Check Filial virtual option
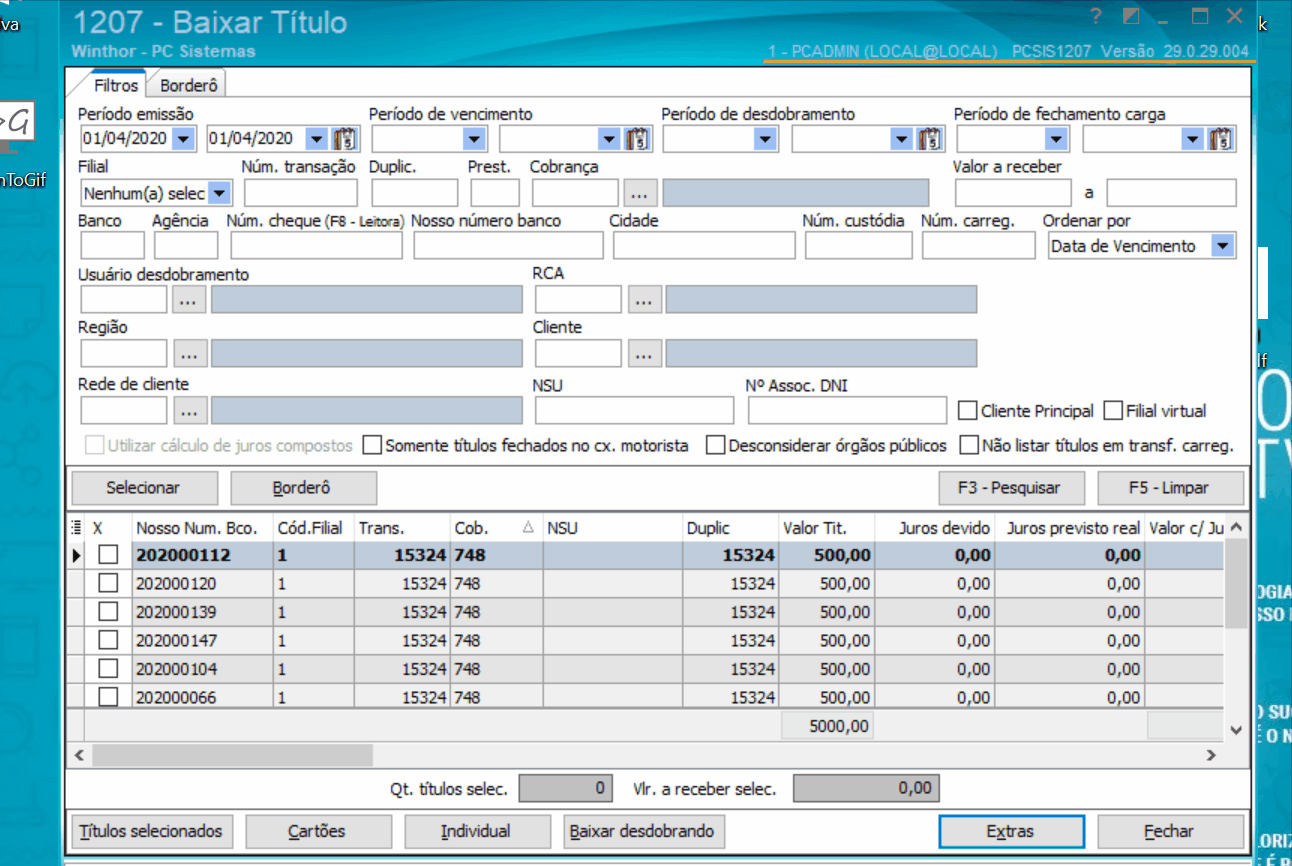 pyautogui.click(x=1113, y=411)
